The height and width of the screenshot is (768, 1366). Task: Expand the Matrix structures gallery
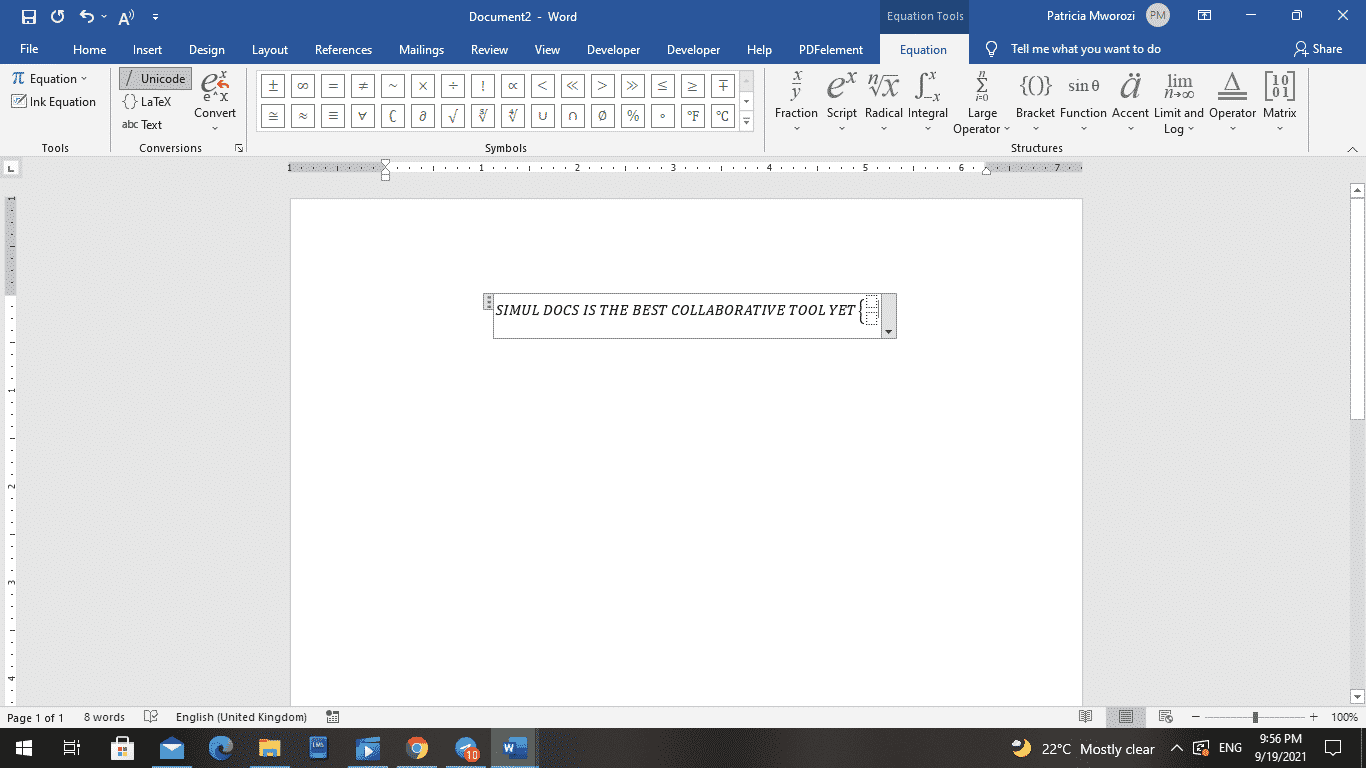click(1279, 101)
